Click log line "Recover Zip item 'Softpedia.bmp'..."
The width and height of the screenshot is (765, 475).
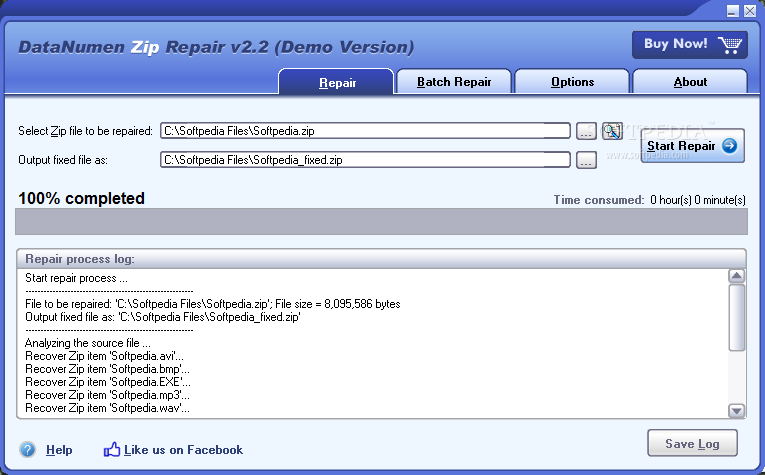point(107,369)
